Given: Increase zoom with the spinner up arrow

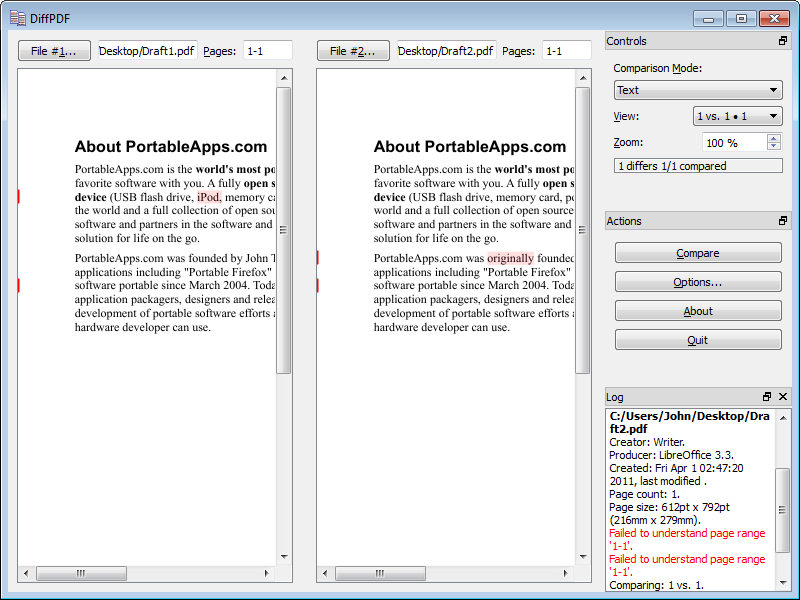Looking at the screenshot, I should [774, 138].
